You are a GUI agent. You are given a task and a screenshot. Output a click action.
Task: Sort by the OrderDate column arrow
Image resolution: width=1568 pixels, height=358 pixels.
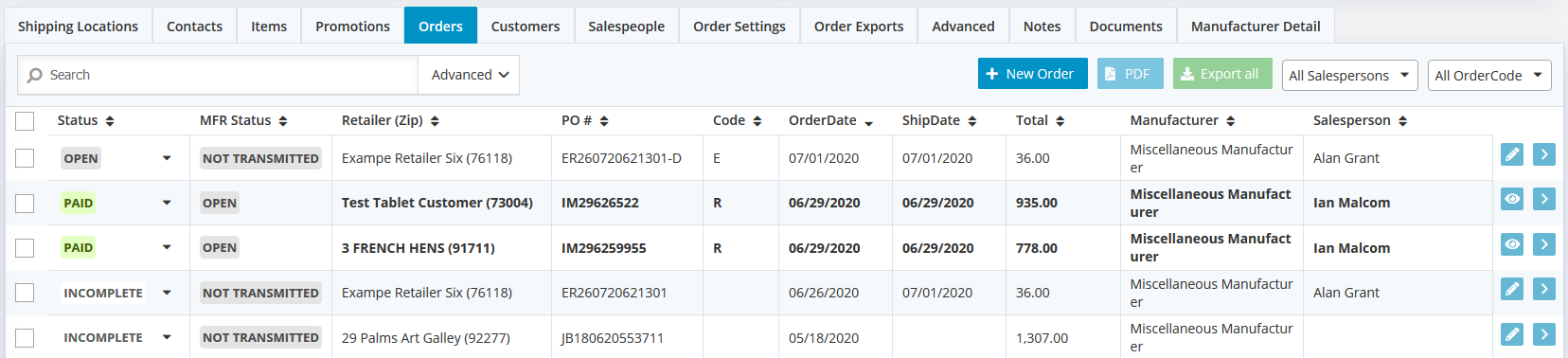(x=868, y=121)
